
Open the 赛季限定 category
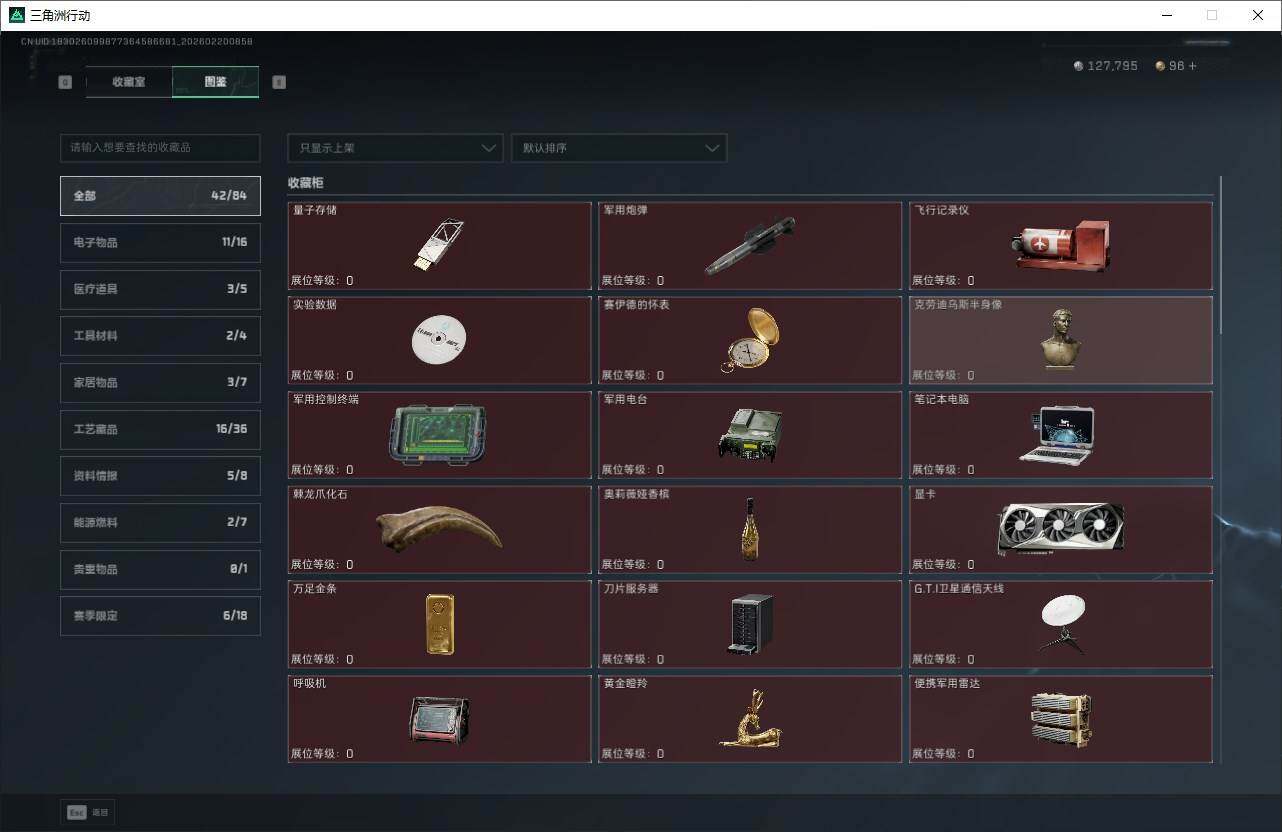(x=160, y=616)
